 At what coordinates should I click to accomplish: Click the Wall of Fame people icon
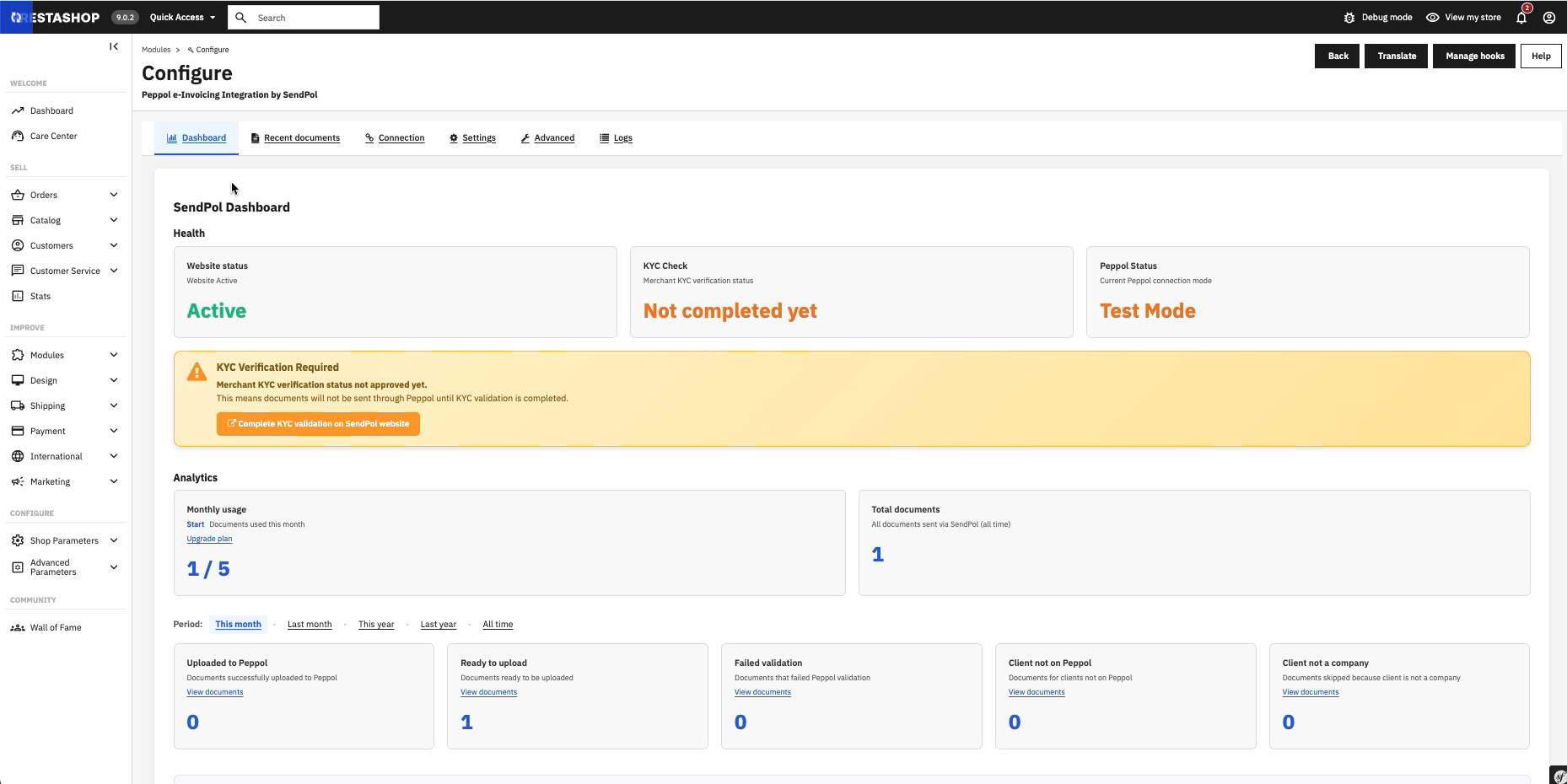[x=18, y=627]
